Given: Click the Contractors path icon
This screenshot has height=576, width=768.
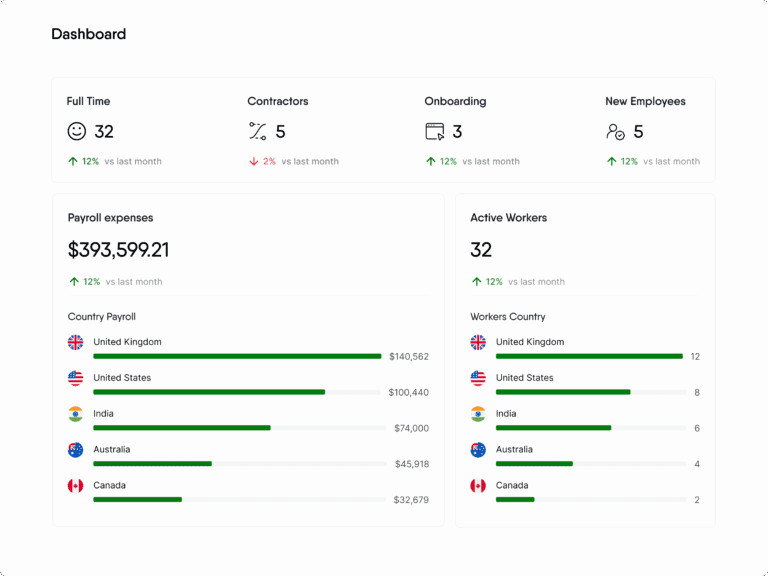Looking at the screenshot, I should 258,131.
